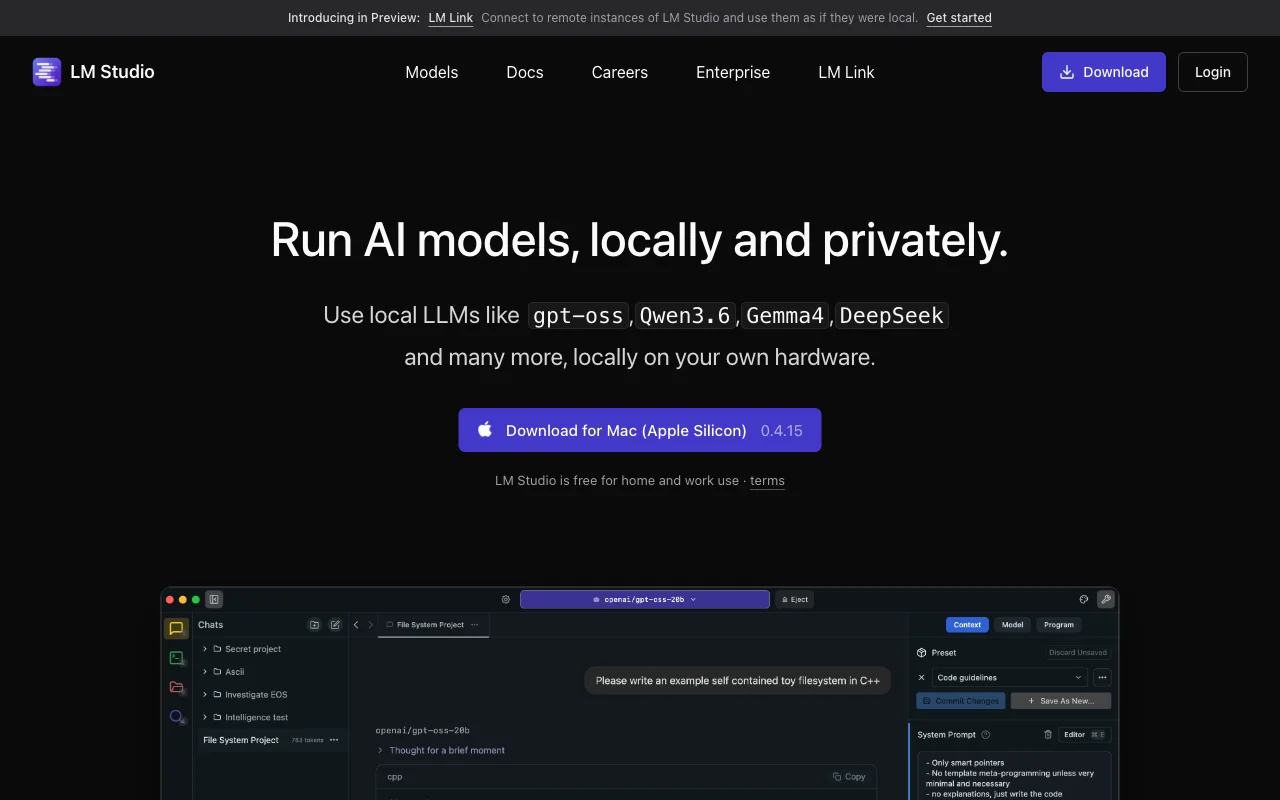Switch to the Context tab
The width and height of the screenshot is (1280, 800).
pyautogui.click(x=967, y=625)
